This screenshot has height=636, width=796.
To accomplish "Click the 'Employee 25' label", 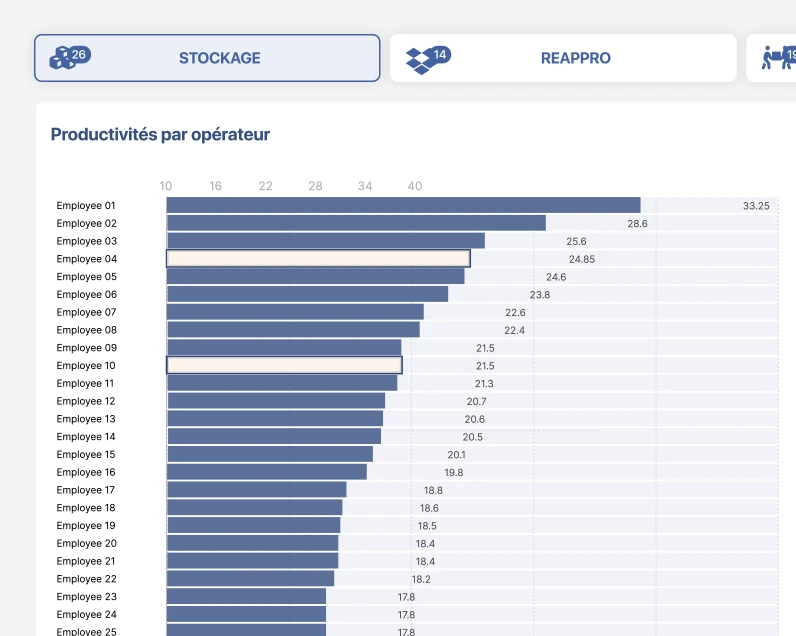I will (86, 631).
